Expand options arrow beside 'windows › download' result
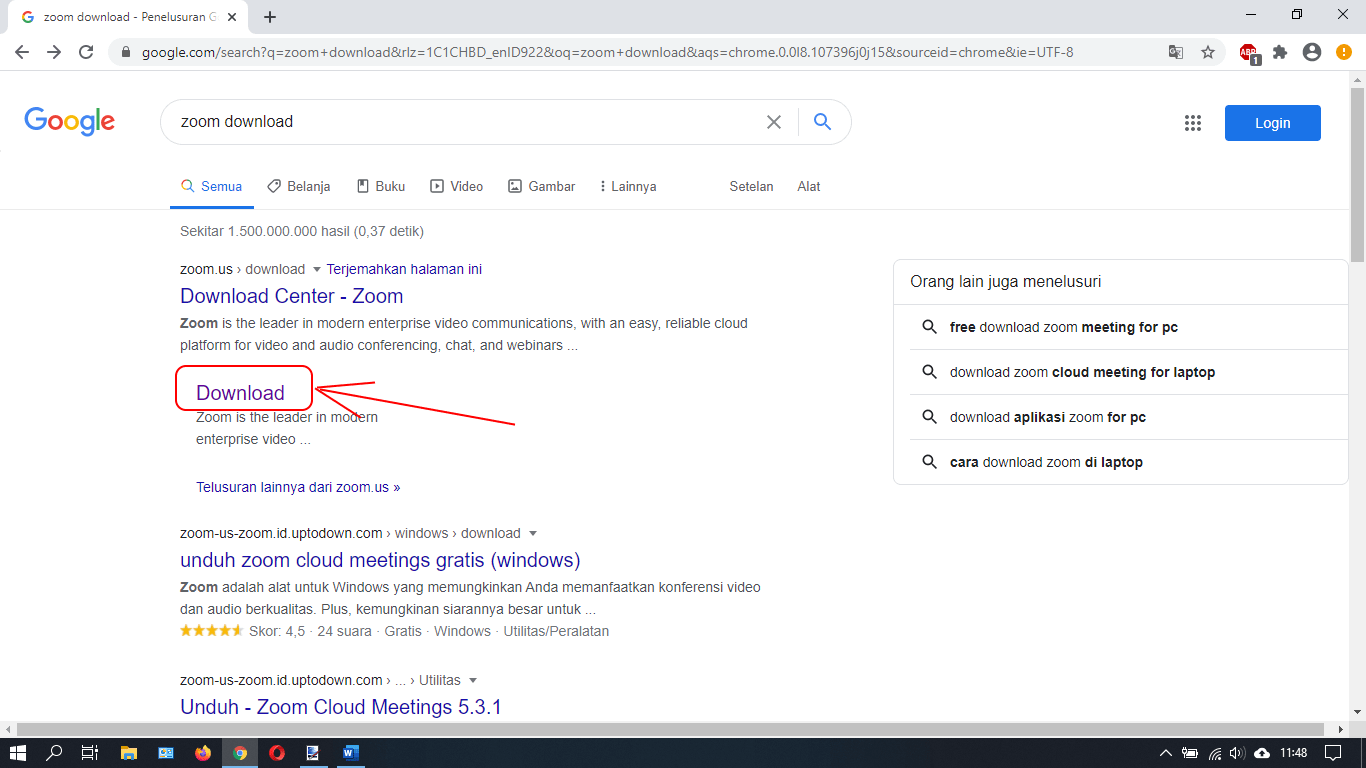Image resolution: width=1366 pixels, height=768 pixels. [533, 533]
